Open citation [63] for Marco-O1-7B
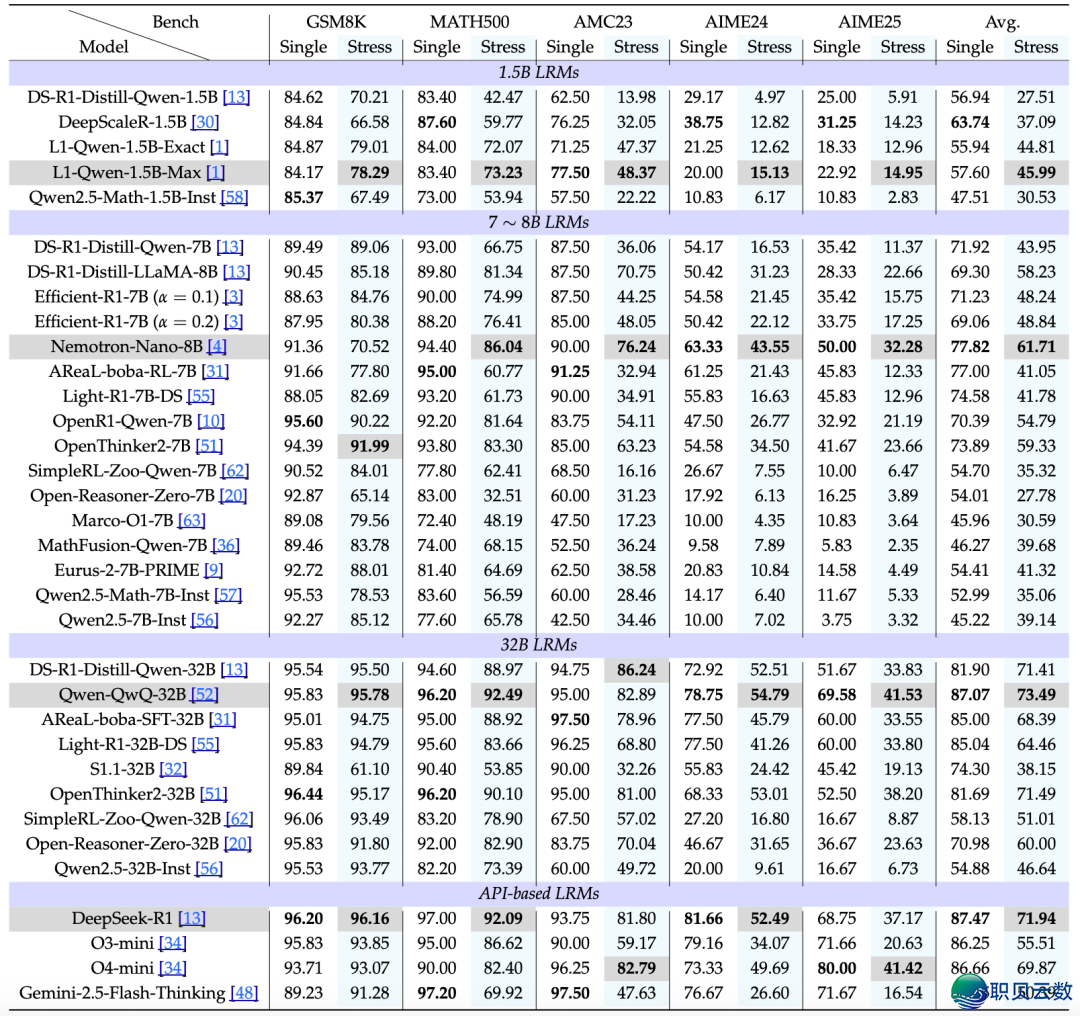 coord(192,520)
